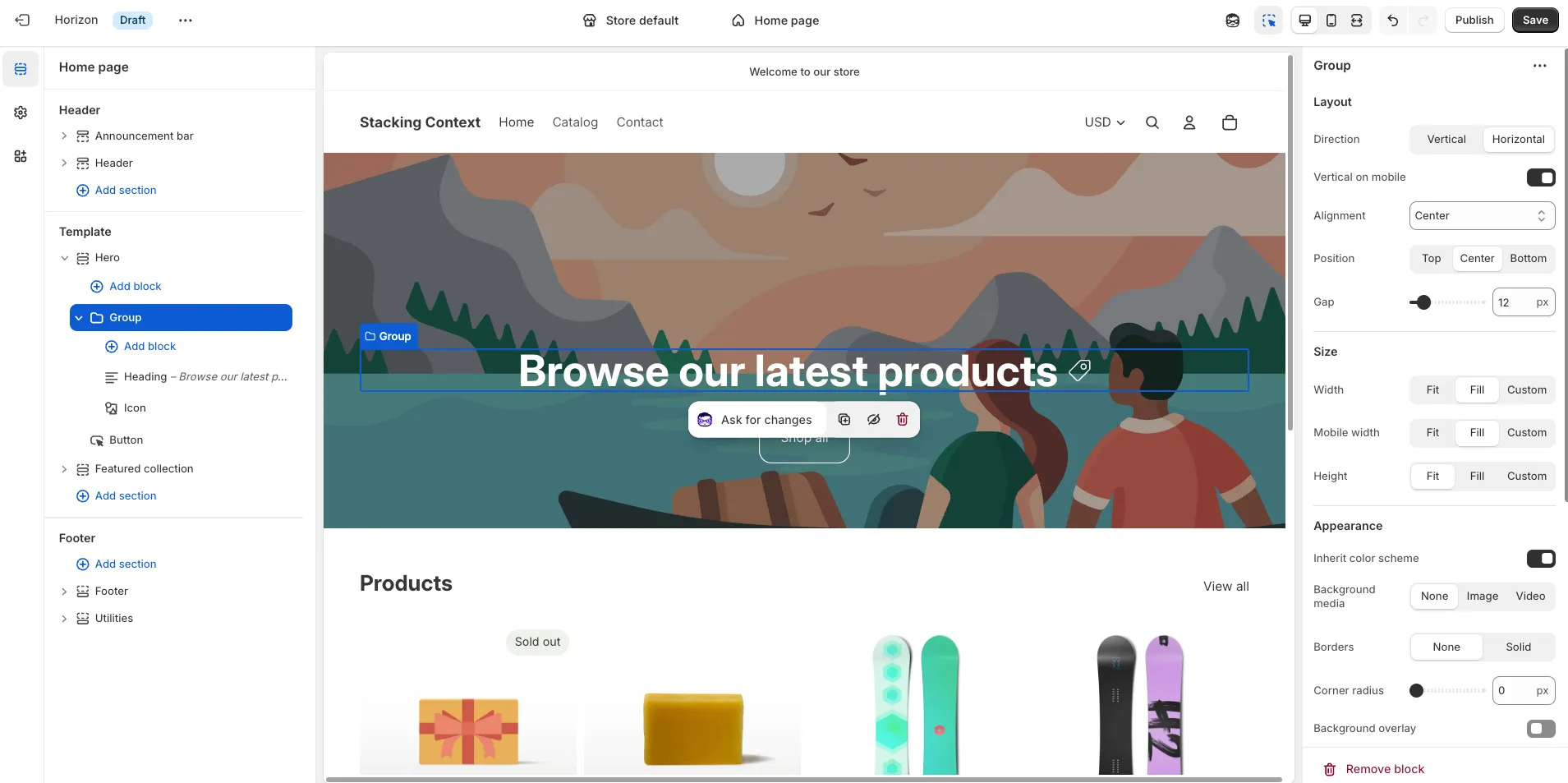Image resolution: width=1568 pixels, height=783 pixels.
Task: Adjust the Gap slider handle
Action: 1423,302
